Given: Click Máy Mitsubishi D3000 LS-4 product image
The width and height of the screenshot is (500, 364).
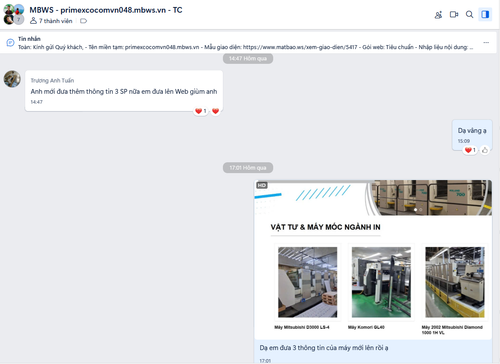Looking at the screenshot, I should coord(307,282).
